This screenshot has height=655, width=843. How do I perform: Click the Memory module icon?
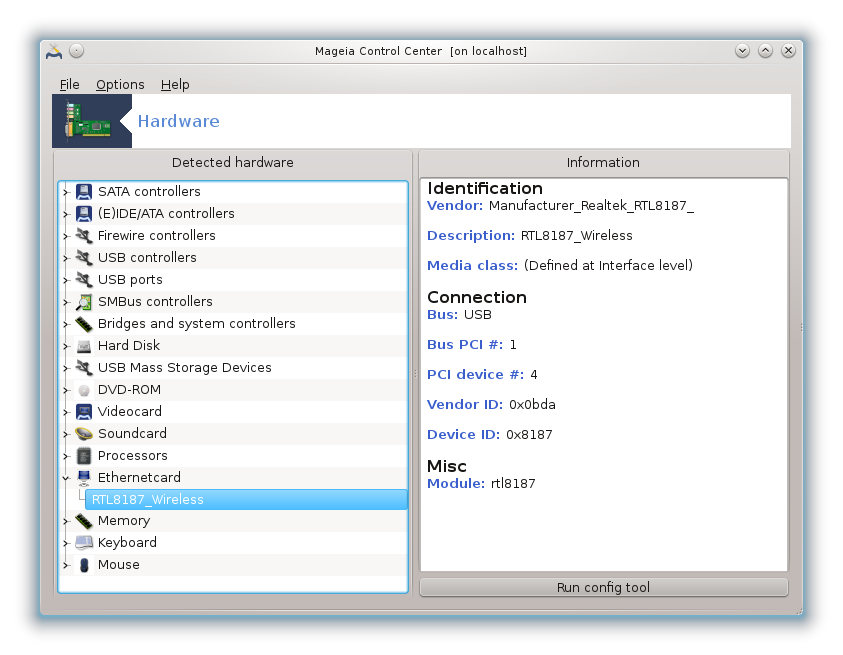(x=84, y=521)
